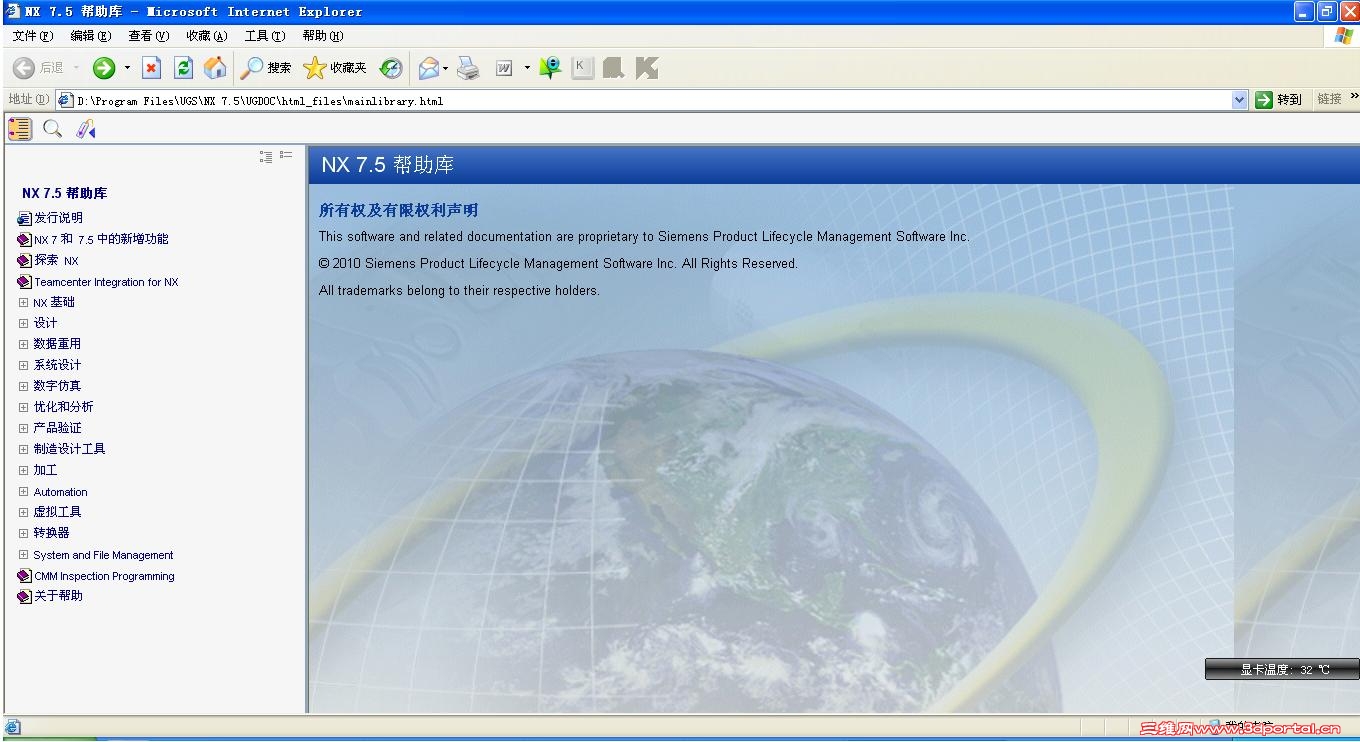The width and height of the screenshot is (1360, 742).
Task: Click the 显卡温度 GPU temperature widget
Action: (x=1282, y=669)
